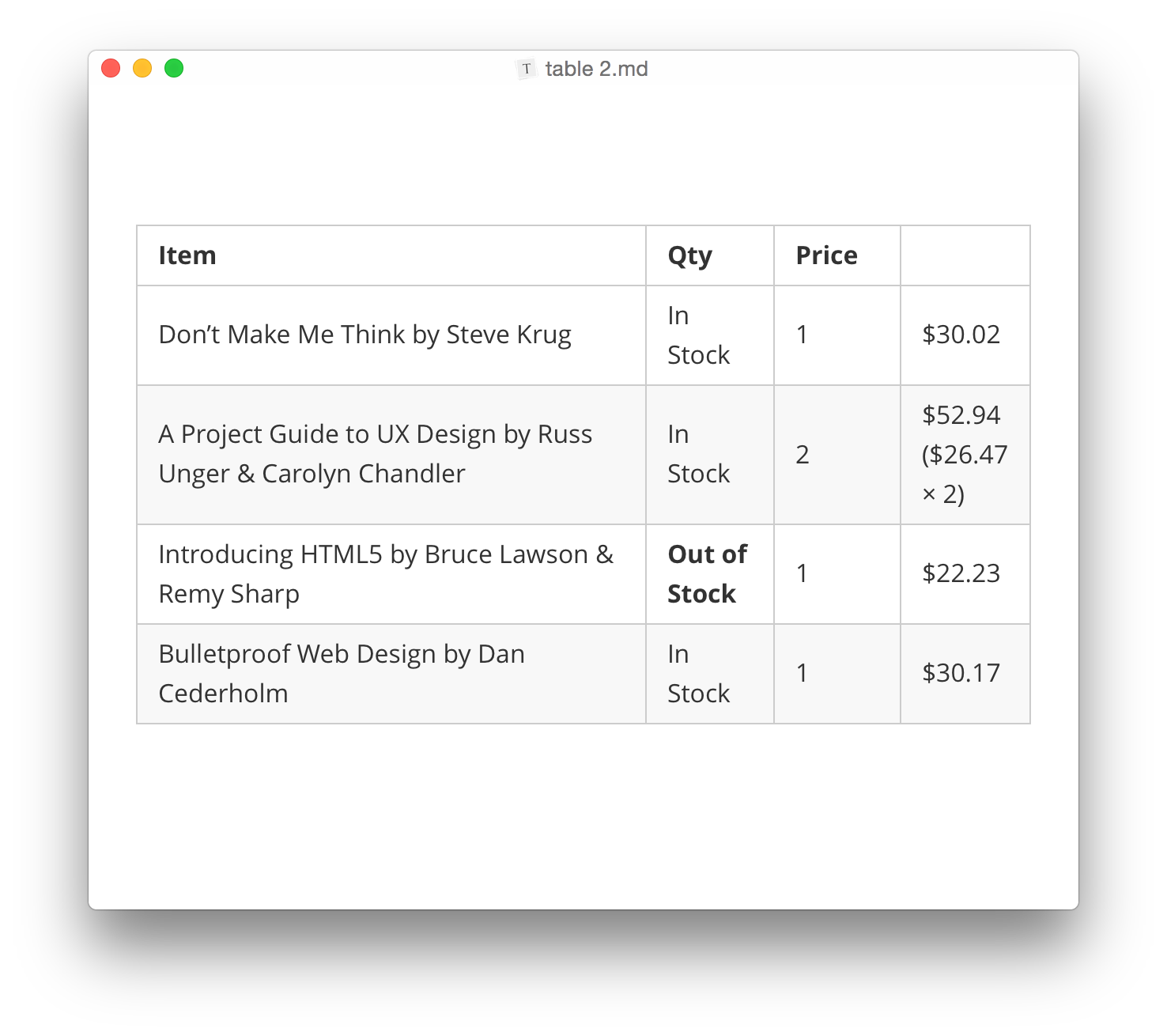Click the document icon in title bar
This screenshot has width=1167, height=1036.
click(x=527, y=69)
